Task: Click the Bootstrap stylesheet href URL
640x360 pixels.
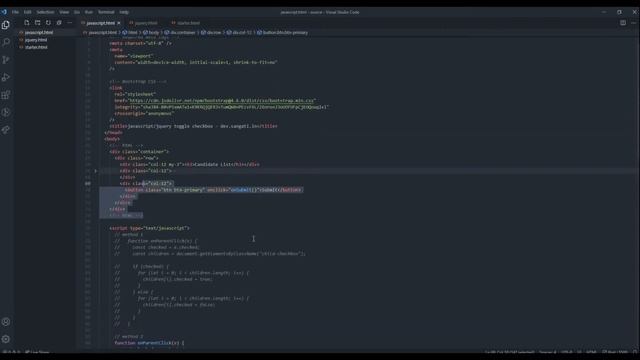Action: pyautogui.click(x=222, y=100)
